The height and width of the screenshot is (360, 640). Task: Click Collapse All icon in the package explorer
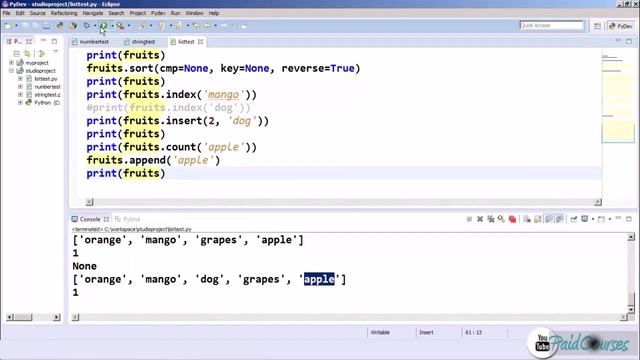coord(16,53)
